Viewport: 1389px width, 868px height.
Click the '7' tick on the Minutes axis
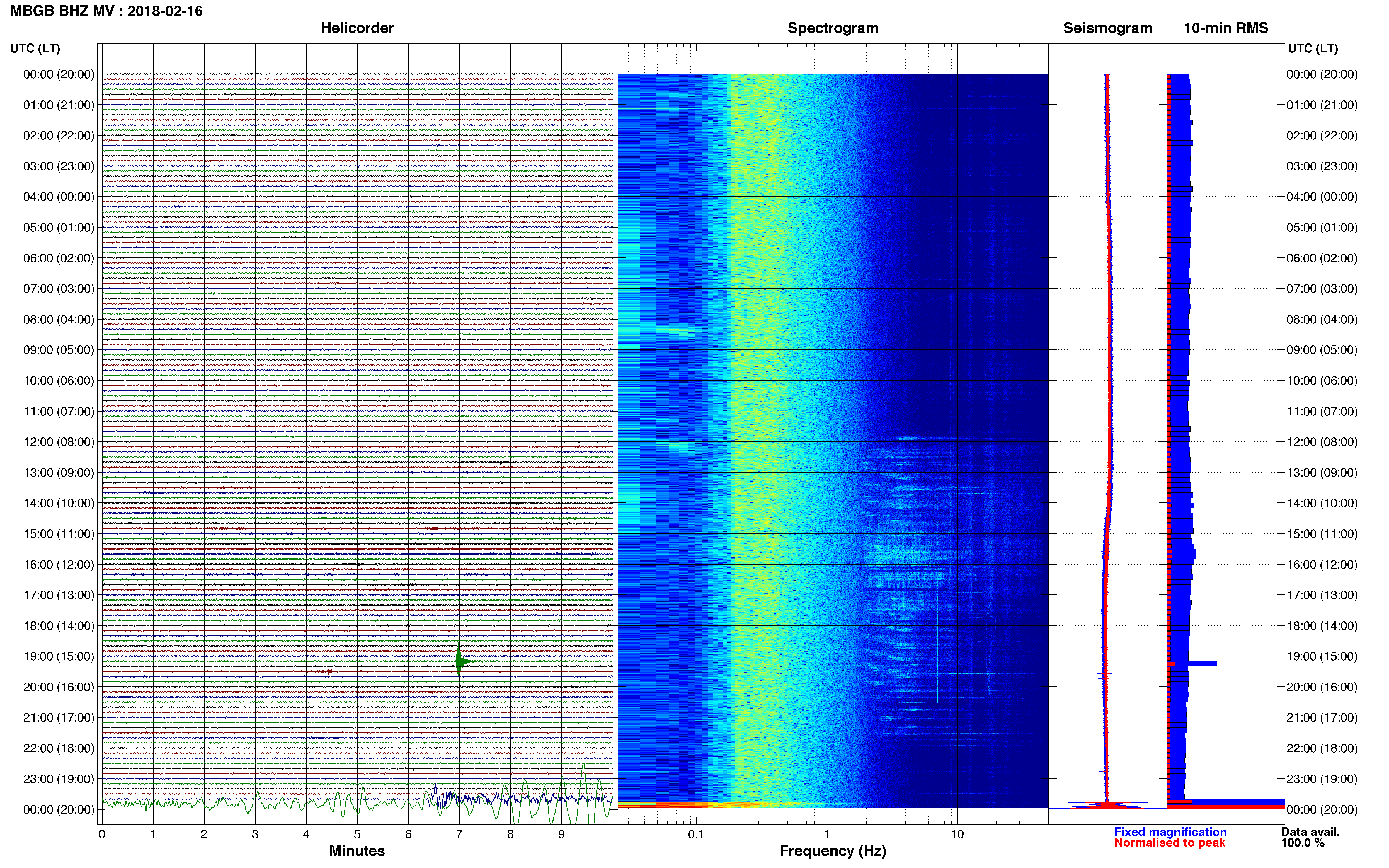[x=459, y=835]
